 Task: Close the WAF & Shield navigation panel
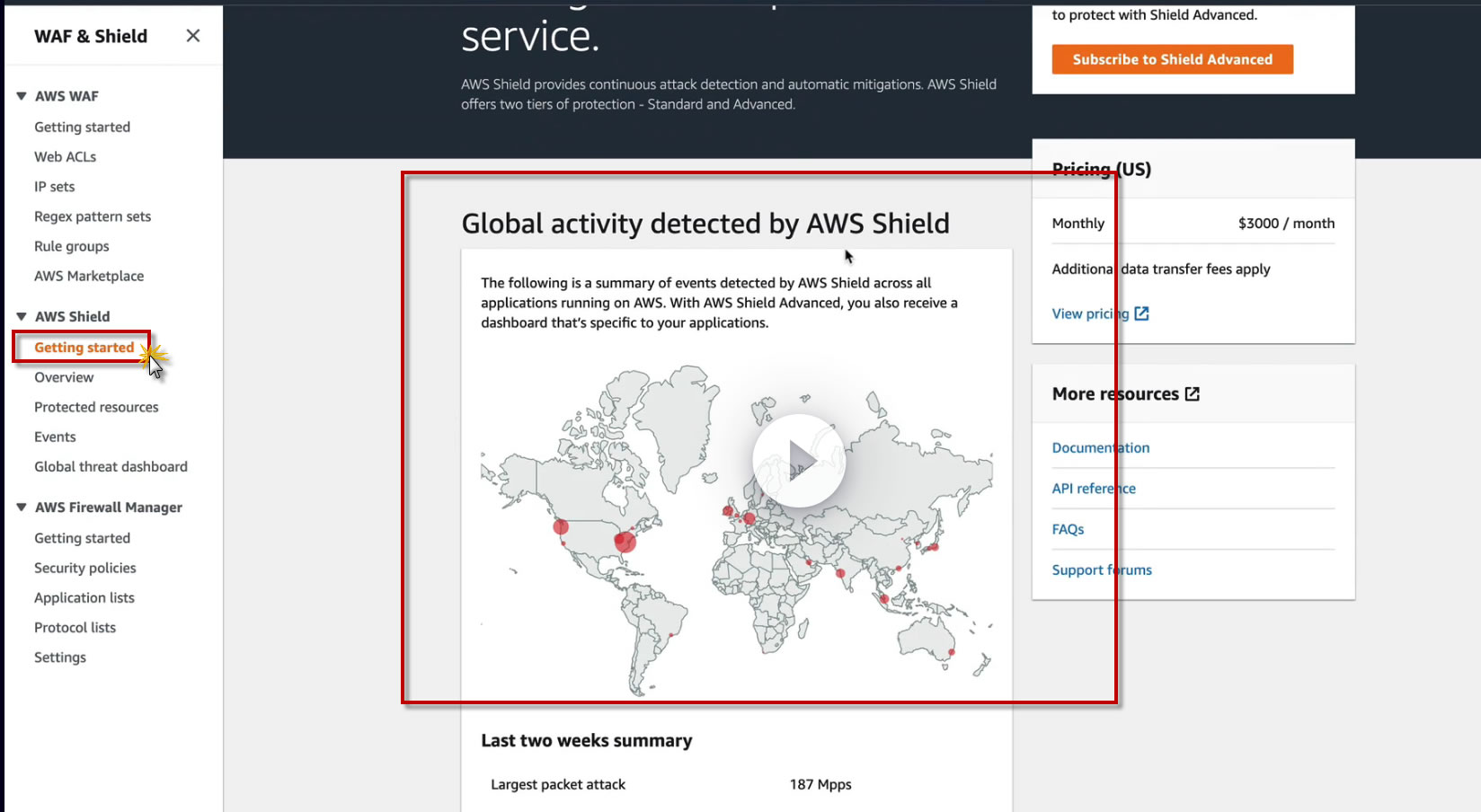192,36
